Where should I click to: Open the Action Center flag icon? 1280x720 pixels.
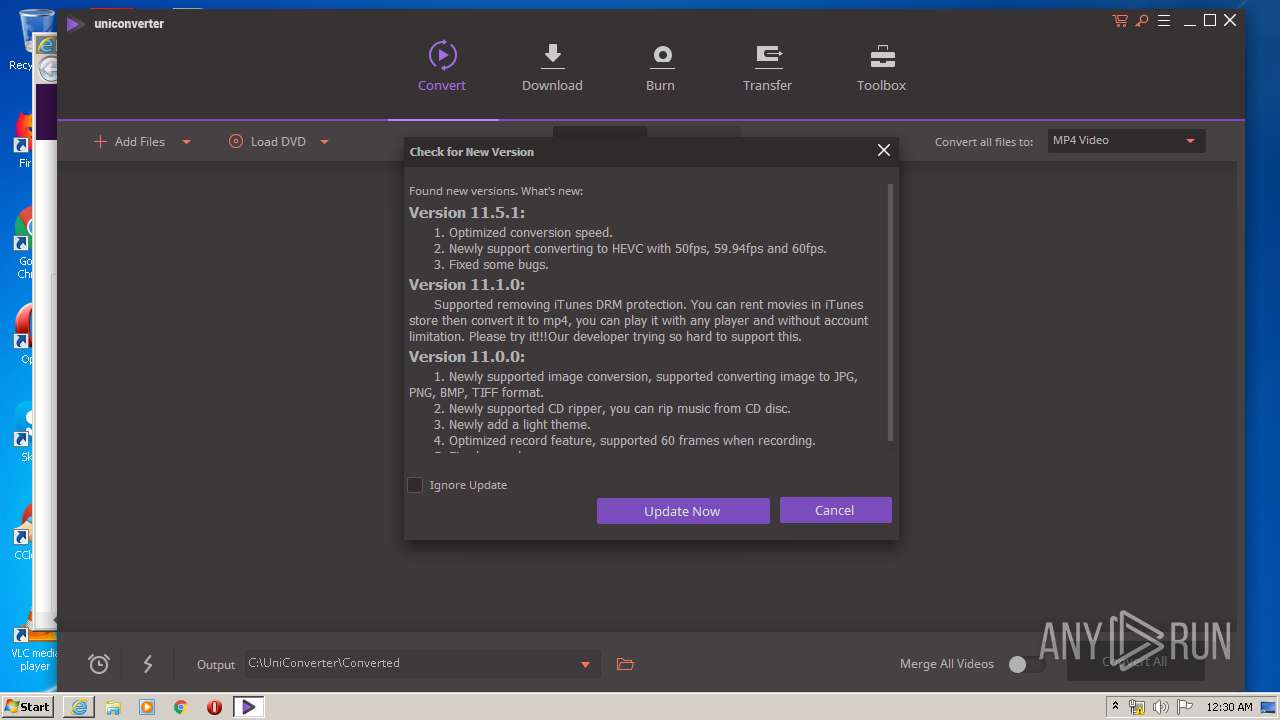pos(1185,707)
